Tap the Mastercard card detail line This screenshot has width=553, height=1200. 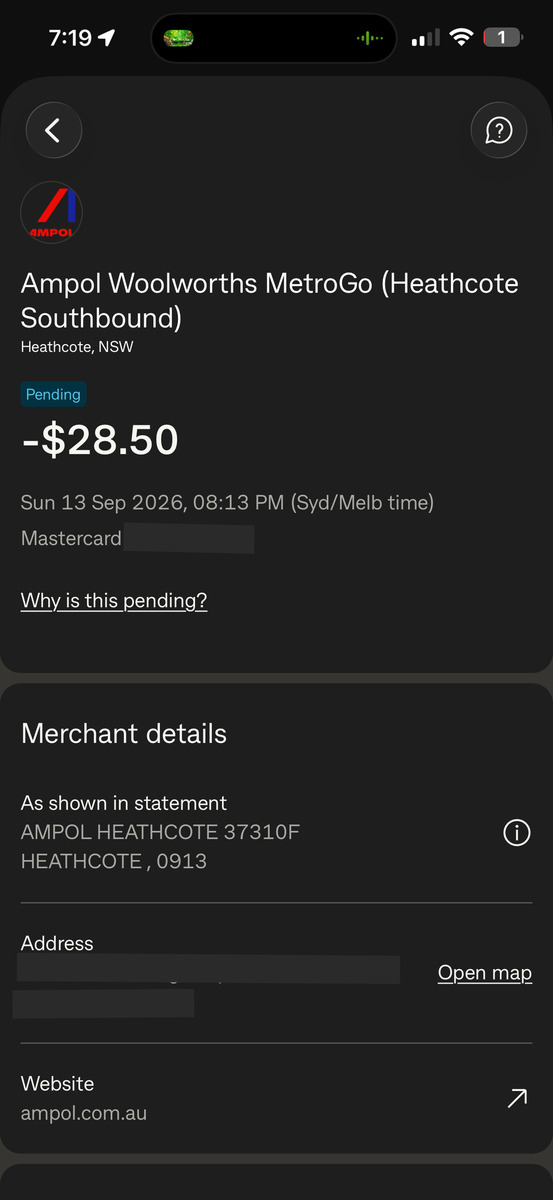(137, 539)
